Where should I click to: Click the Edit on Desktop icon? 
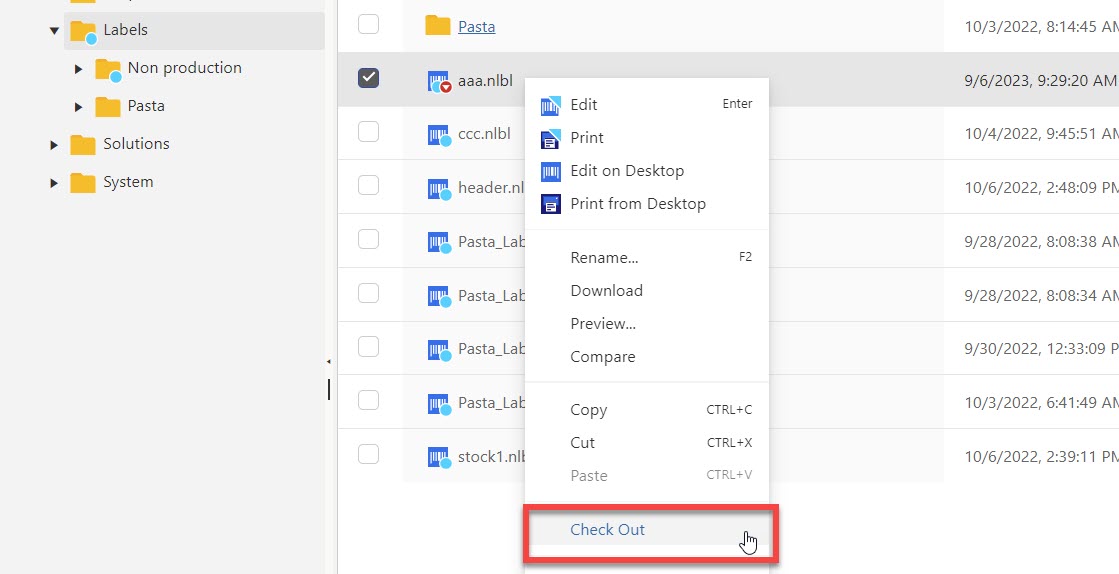click(550, 171)
